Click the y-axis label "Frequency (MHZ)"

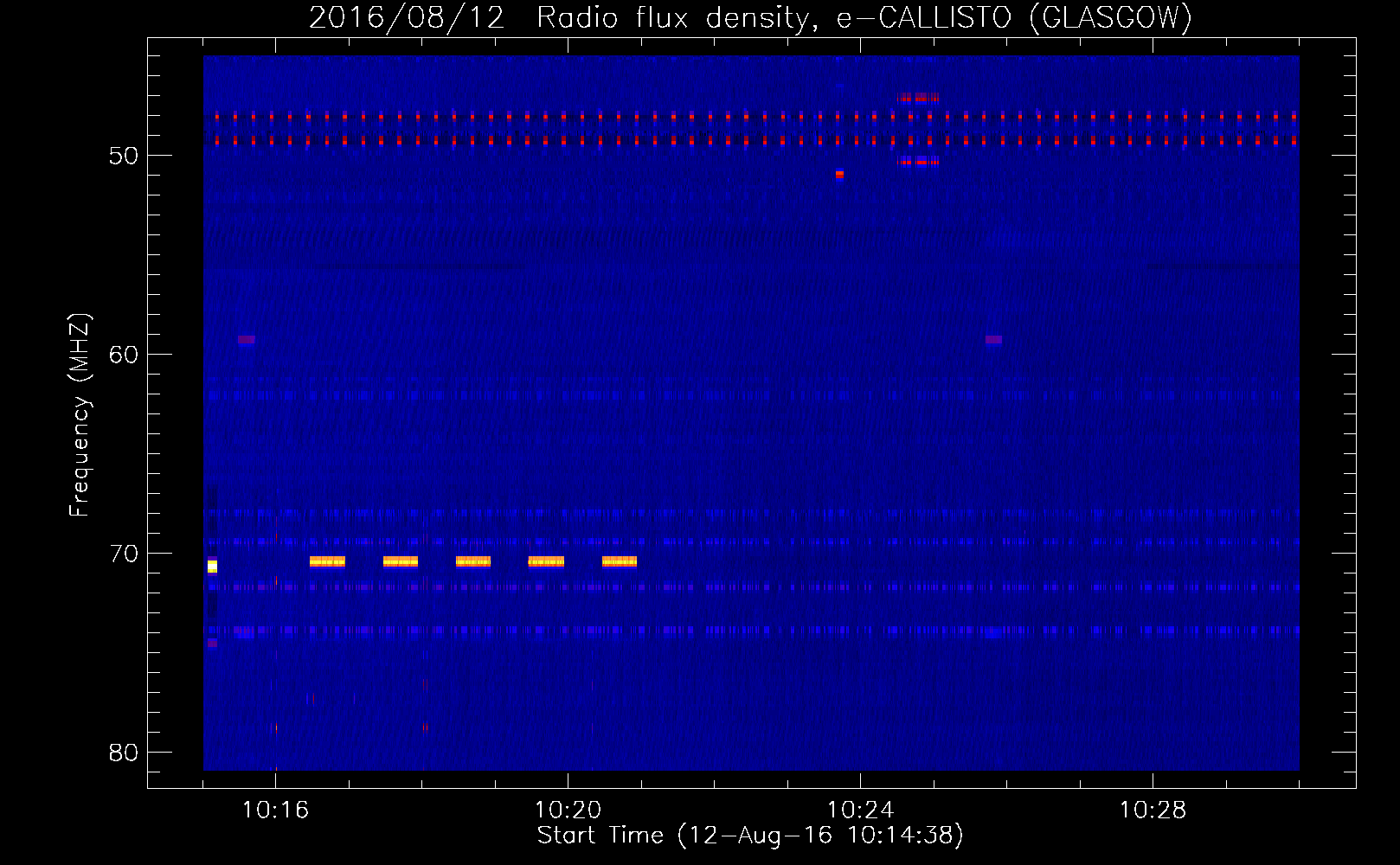[80, 415]
